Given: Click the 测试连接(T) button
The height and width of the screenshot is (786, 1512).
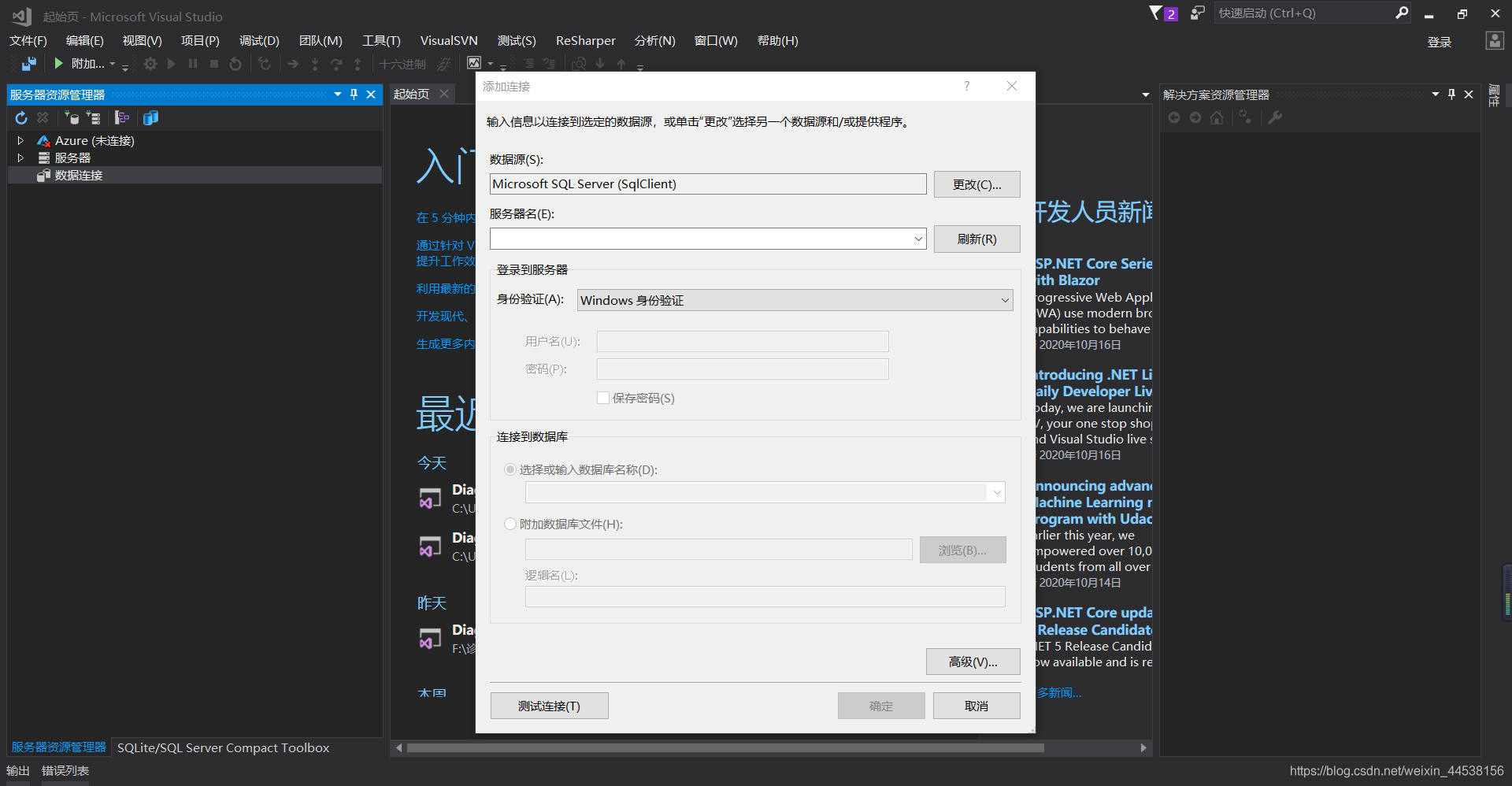Looking at the screenshot, I should point(549,706).
